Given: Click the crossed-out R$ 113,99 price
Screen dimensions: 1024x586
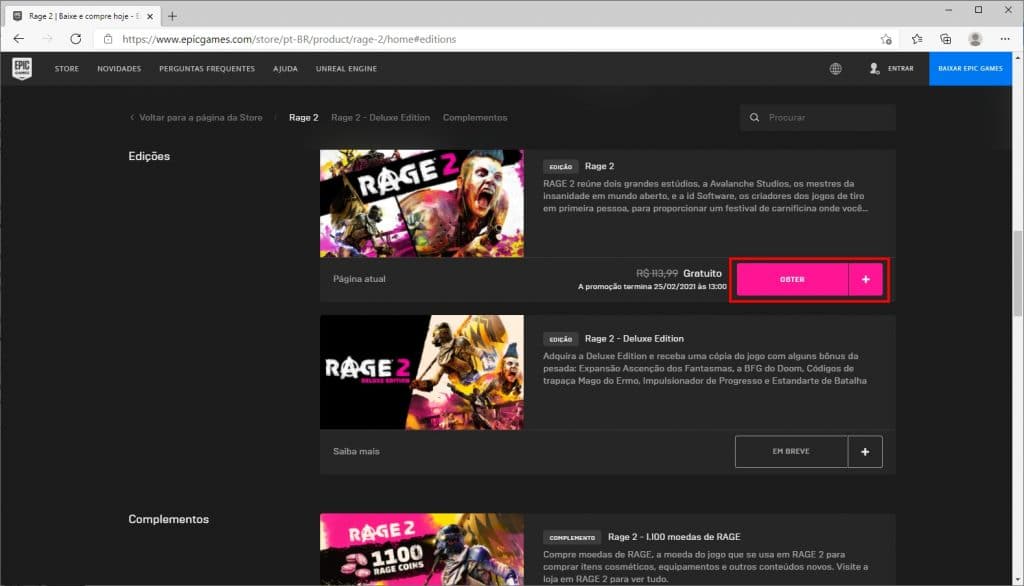Looking at the screenshot, I should tap(657, 273).
